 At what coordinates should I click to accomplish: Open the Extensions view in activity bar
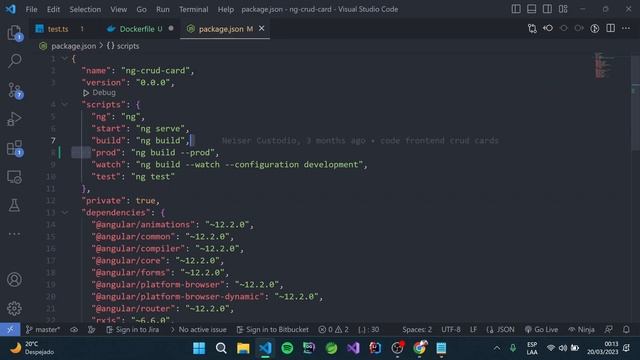coord(15,148)
